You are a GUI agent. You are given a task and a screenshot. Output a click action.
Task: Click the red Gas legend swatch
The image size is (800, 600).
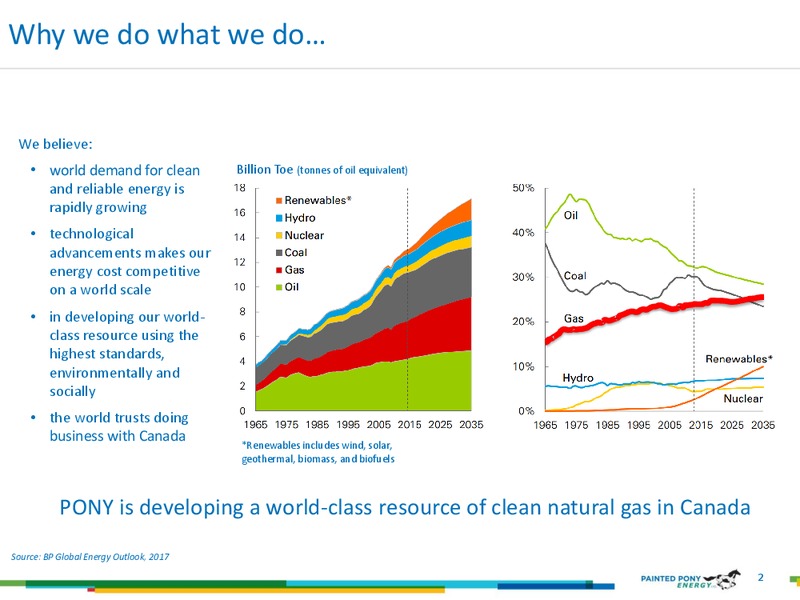(279, 270)
